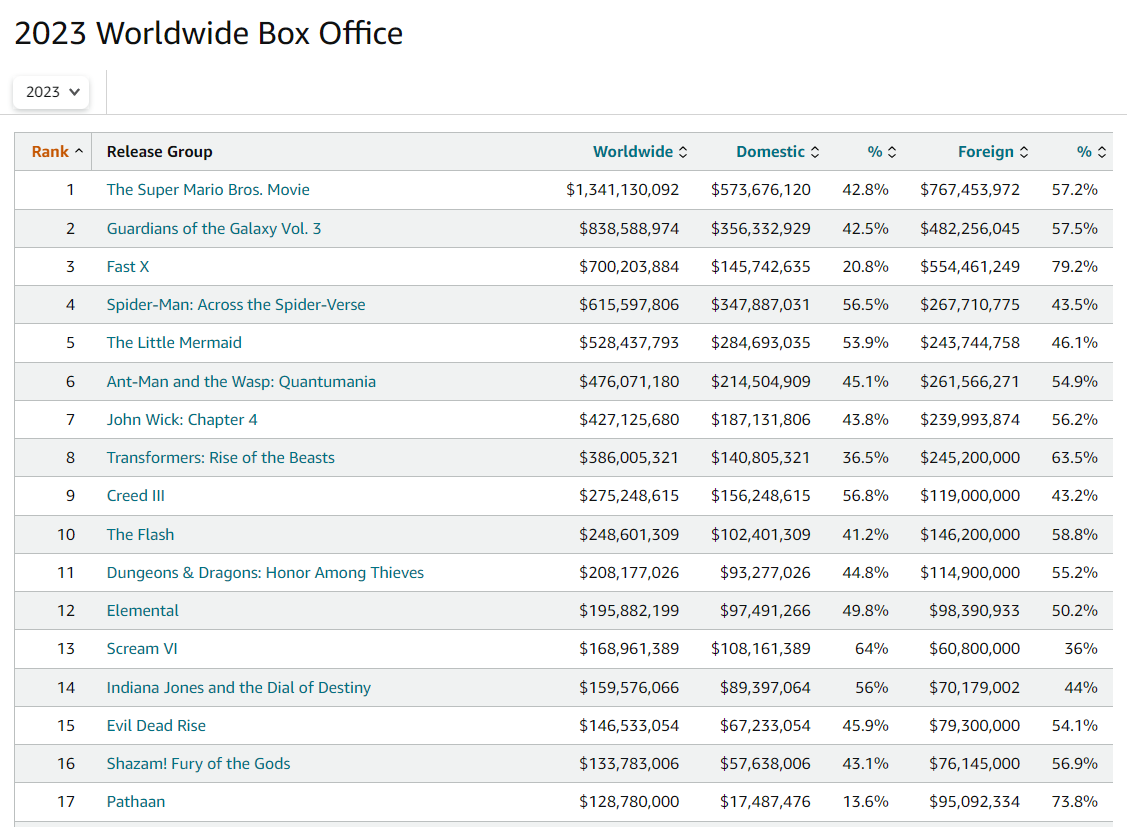Sort by foreign percentage column
Image resolution: width=1127 pixels, height=827 pixels.
[x=1090, y=152]
